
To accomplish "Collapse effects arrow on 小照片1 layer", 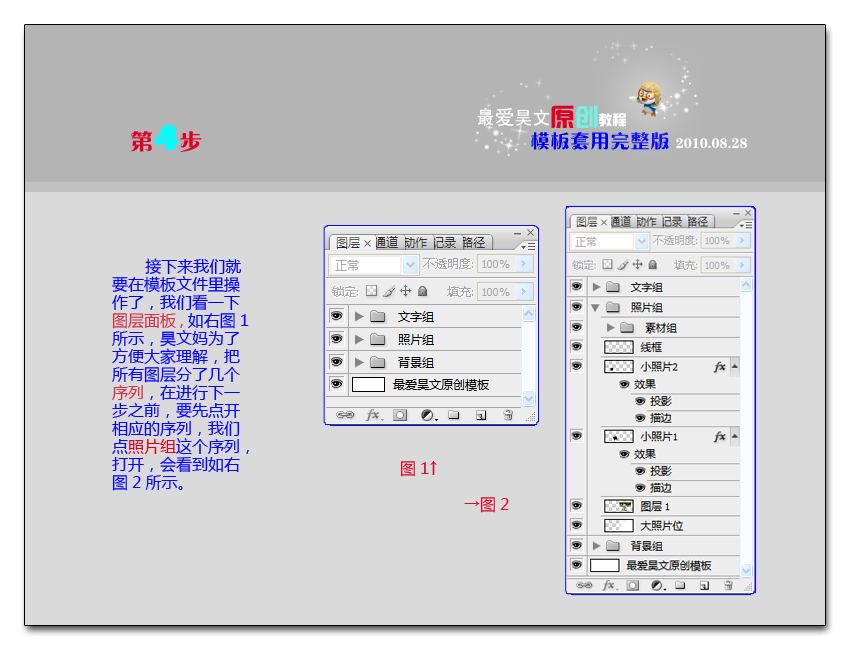I will (x=735, y=436).
